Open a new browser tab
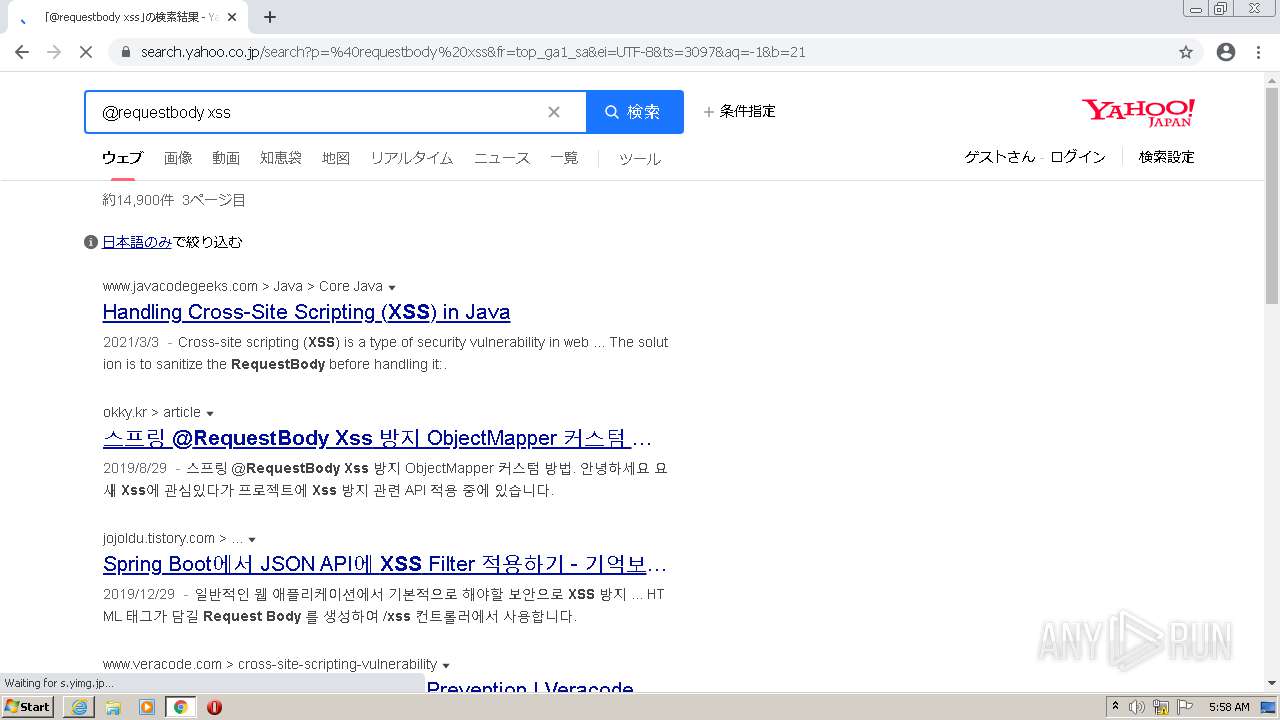Viewport: 1280px width, 720px height. pos(270,17)
